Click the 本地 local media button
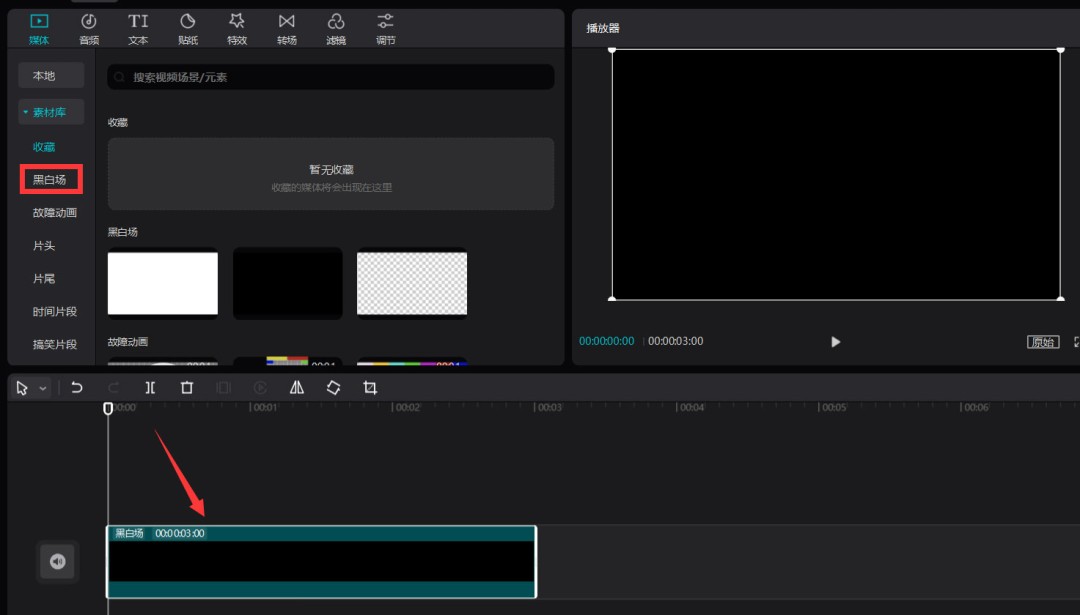The width and height of the screenshot is (1080, 615). [x=44, y=76]
